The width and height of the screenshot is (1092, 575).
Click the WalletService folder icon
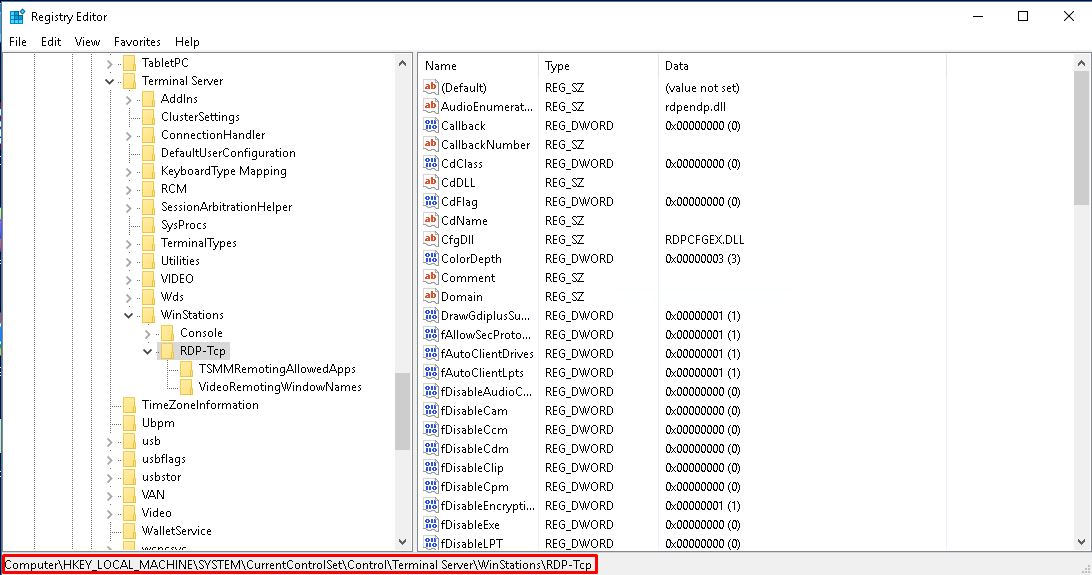click(129, 531)
